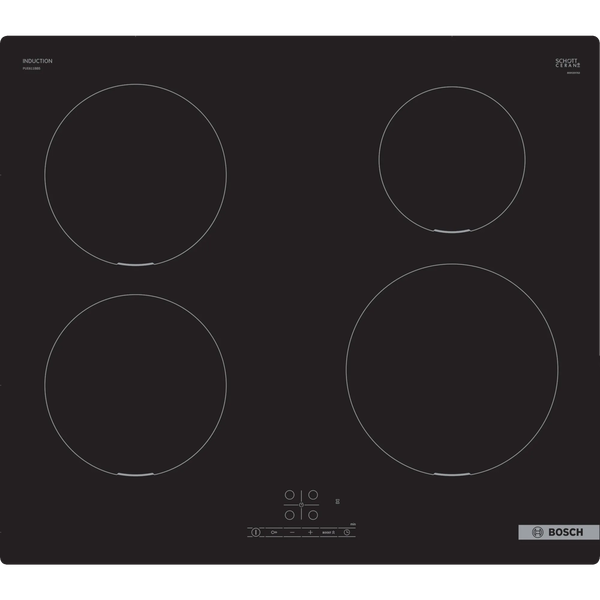The image size is (600, 600).
Task: Click the front-left cooking zone ring
Action: point(135,385)
